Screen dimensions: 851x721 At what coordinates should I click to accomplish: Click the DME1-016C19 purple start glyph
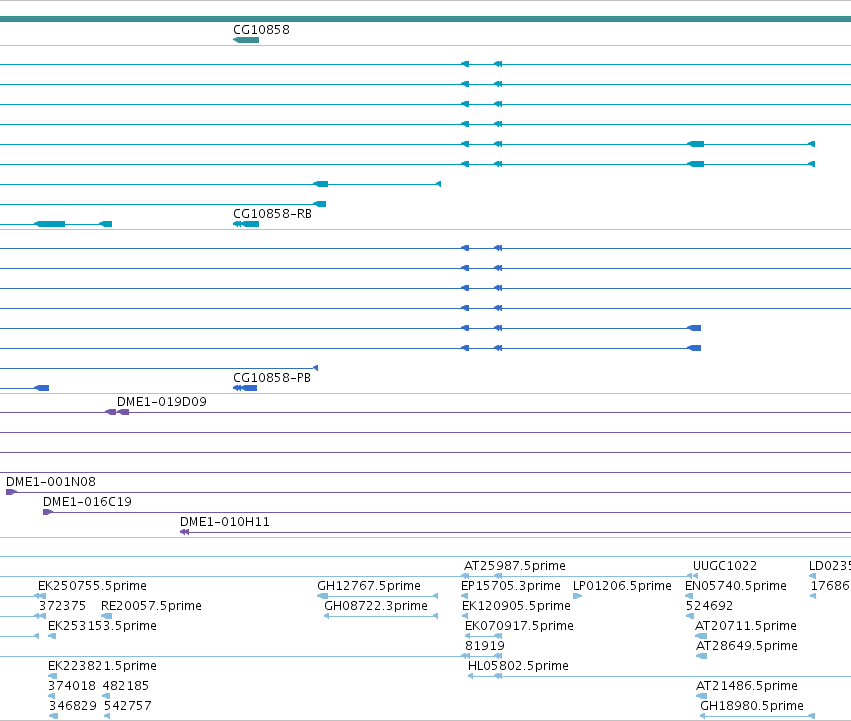pos(48,512)
